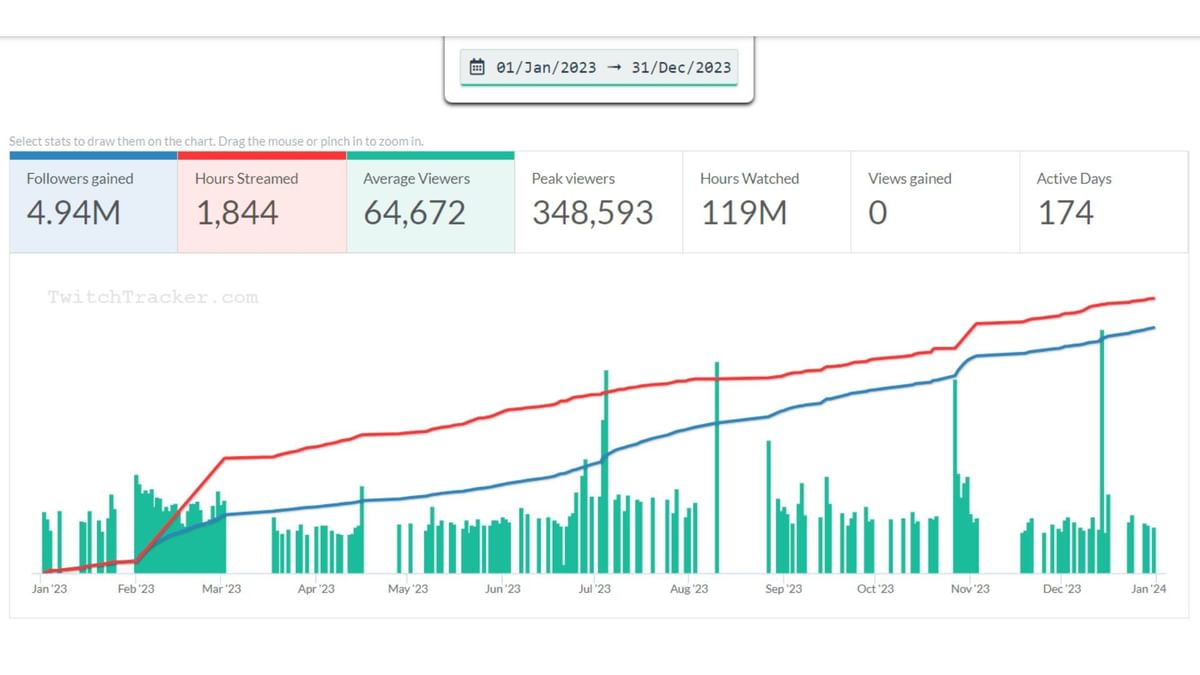Screen dimensions: 1200x675
Task: Select the 31/Dec/2023 end date
Action: tap(681, 68)
